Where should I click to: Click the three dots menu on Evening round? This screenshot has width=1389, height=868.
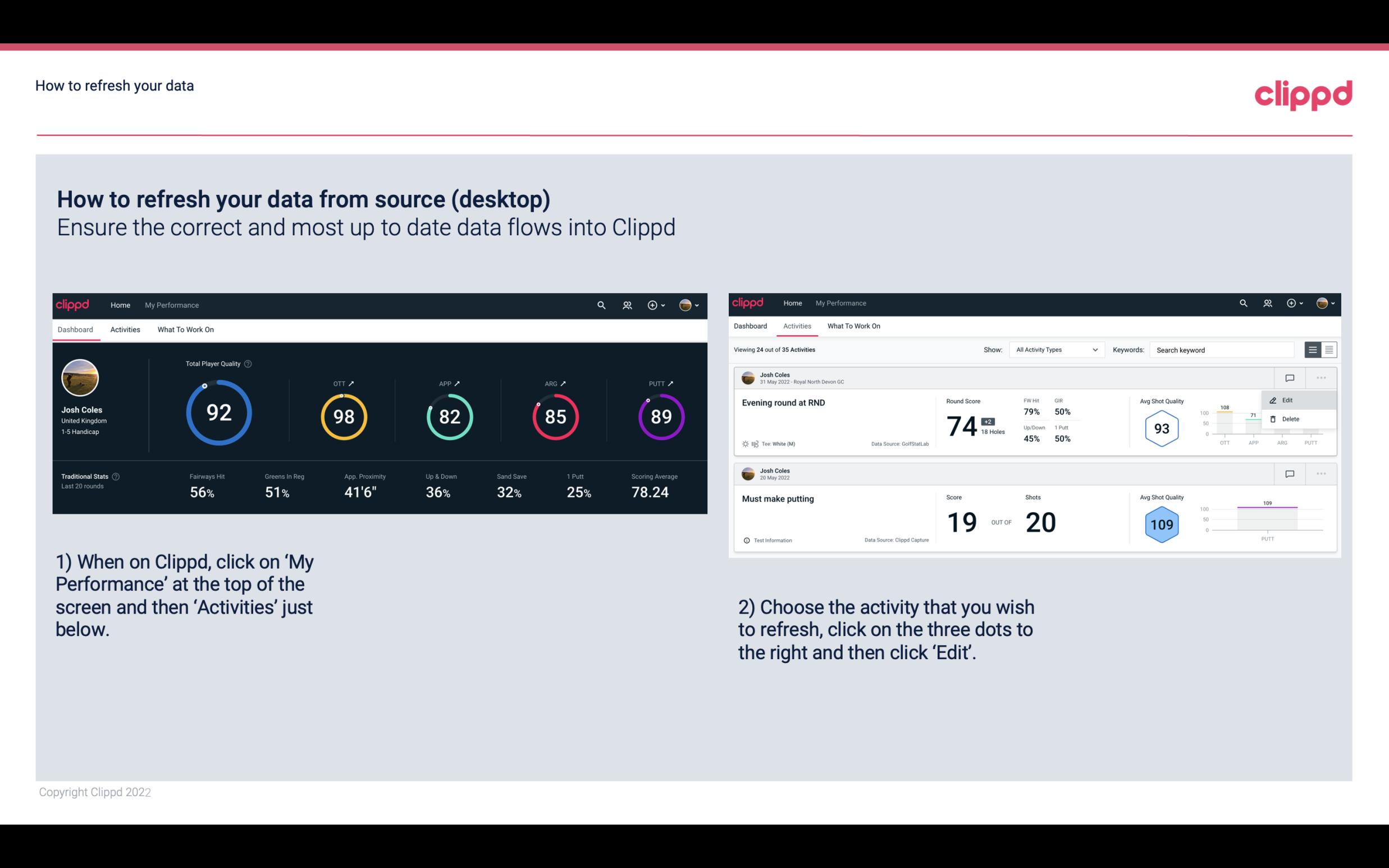(x=1320, y=378)
